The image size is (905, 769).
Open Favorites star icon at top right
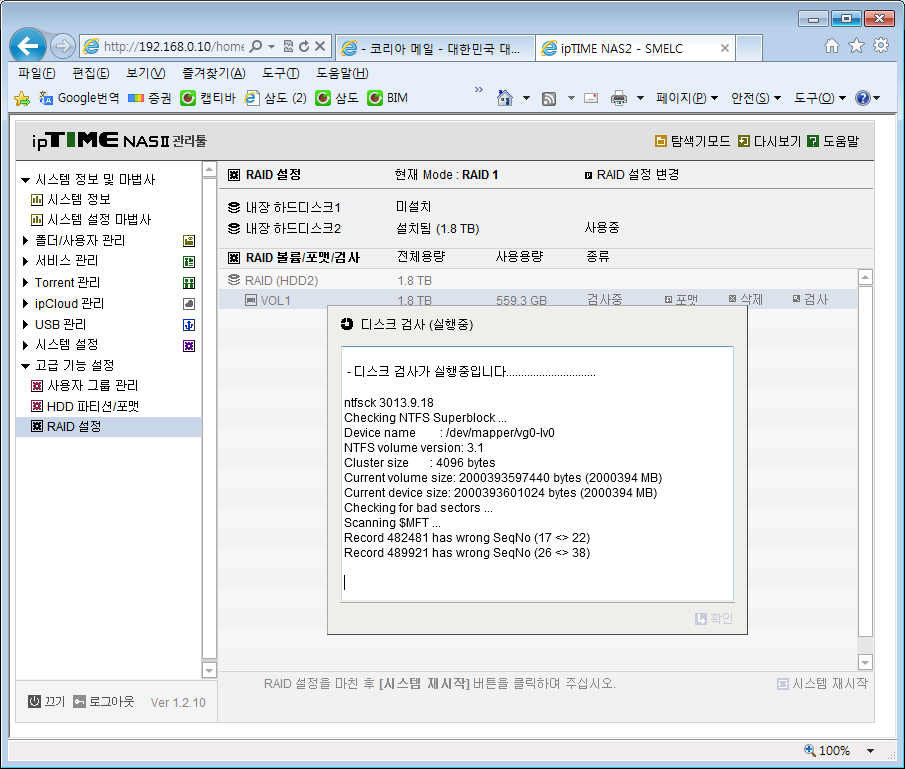coord(857,46)
